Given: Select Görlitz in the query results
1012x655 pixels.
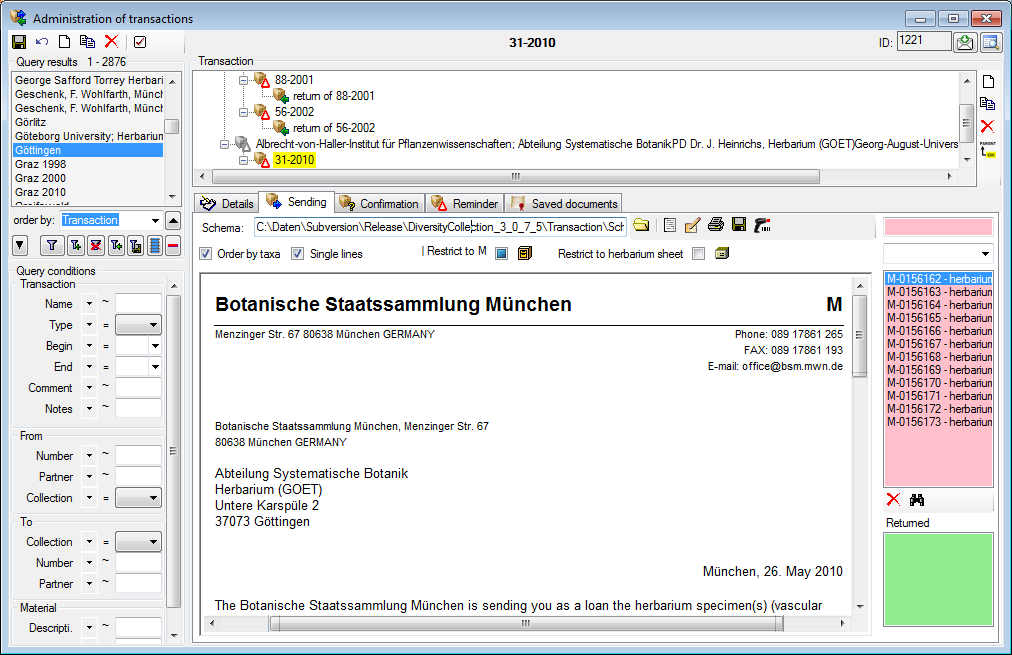Looking at the screenshot, I should click(x=30, y=122).
